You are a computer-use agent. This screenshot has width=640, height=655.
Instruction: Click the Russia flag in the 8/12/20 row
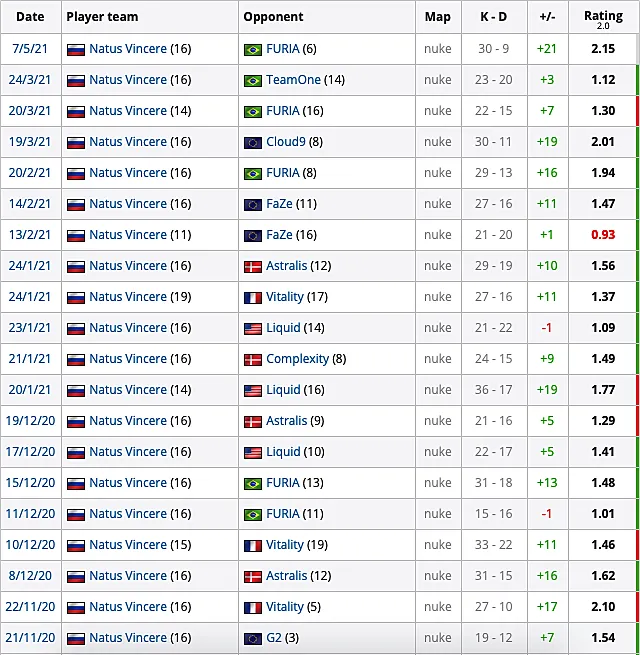(x=76, y=576)
